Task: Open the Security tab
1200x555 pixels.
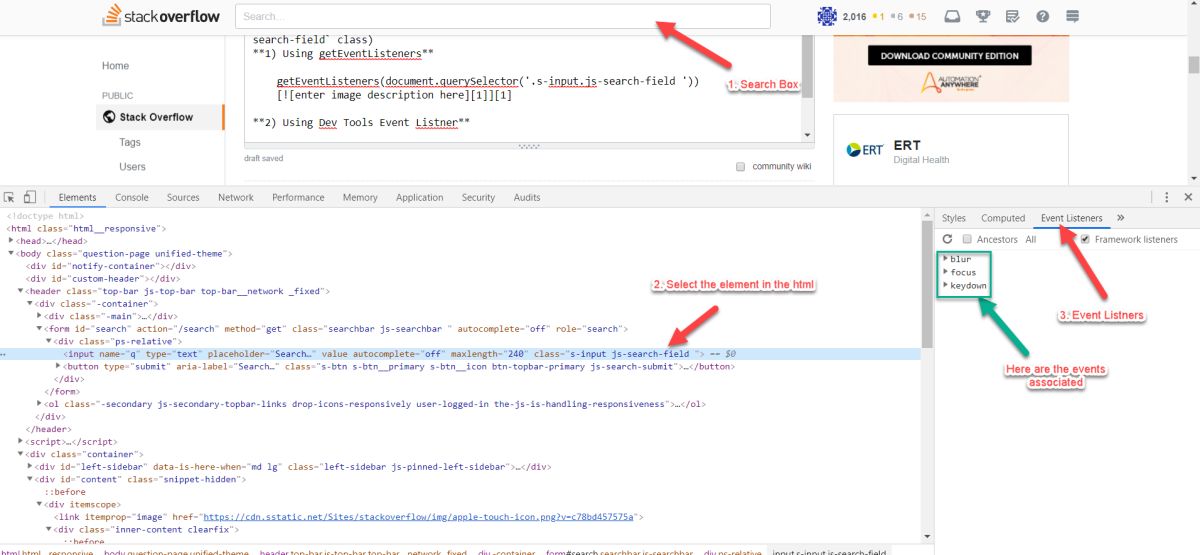Action: 478,197
